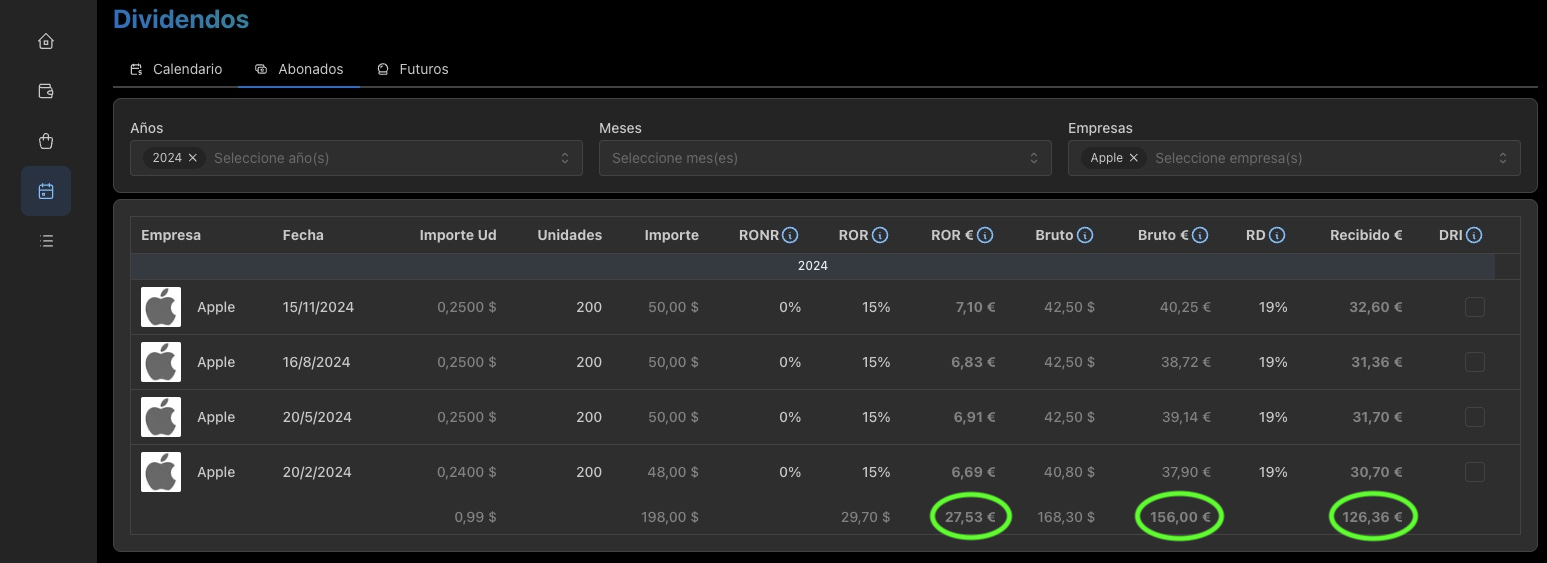Click the Importe Ud column header
The height and width of the screenshot is (563, 1547).
[x=458, y=235]
